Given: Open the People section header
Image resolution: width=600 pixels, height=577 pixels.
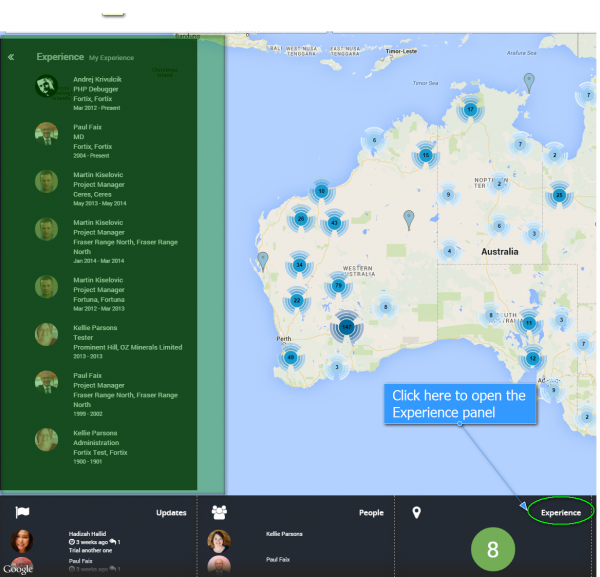Looking at the screenshot, I should point(371,512).
